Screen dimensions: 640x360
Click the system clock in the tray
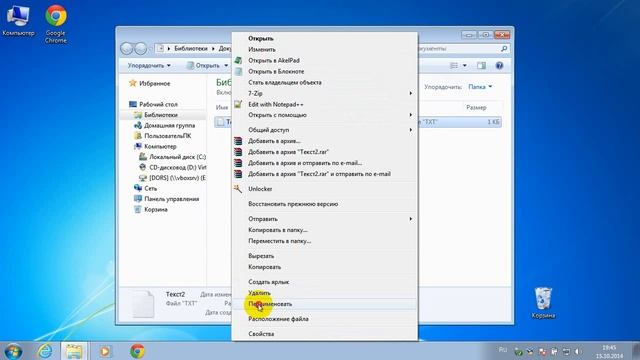(609, 351)
